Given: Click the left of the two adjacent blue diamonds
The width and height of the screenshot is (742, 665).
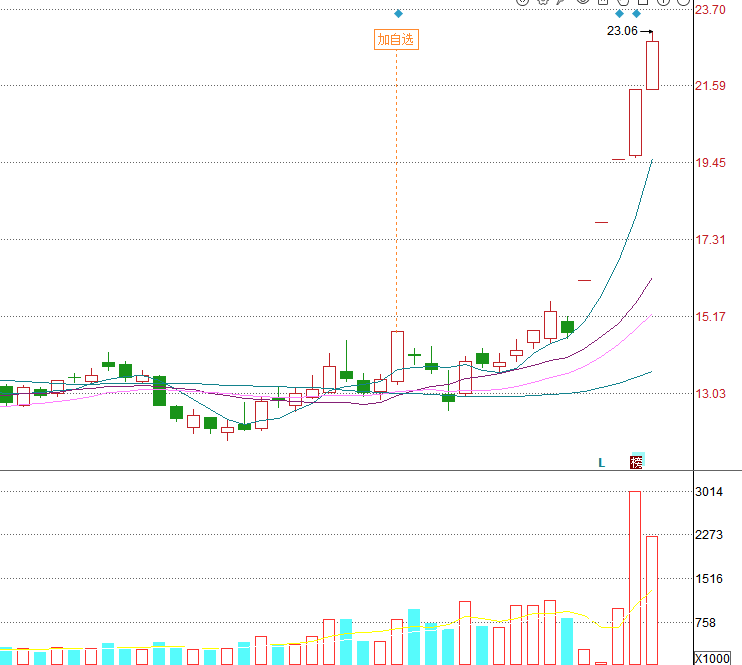Looking at the screenshot, I should [x=619, y=14].
